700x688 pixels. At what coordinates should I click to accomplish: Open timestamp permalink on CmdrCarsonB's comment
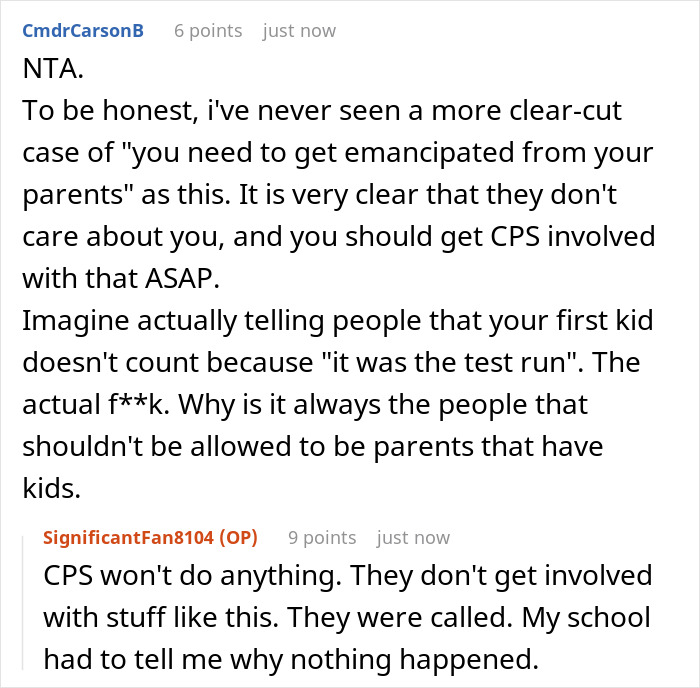[x=299, y=31]
